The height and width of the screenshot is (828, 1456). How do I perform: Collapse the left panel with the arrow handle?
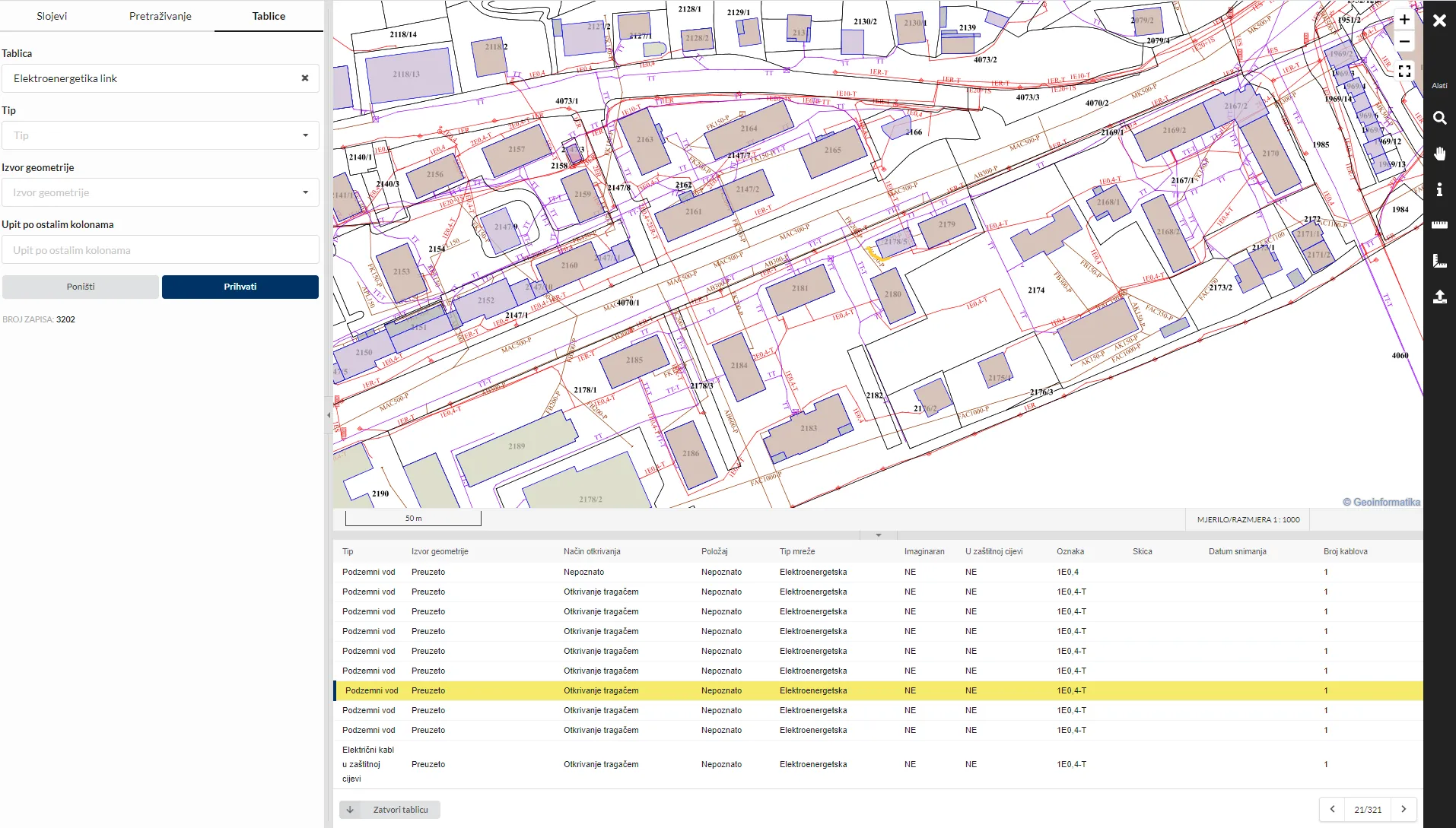click(x=329, y=415)
